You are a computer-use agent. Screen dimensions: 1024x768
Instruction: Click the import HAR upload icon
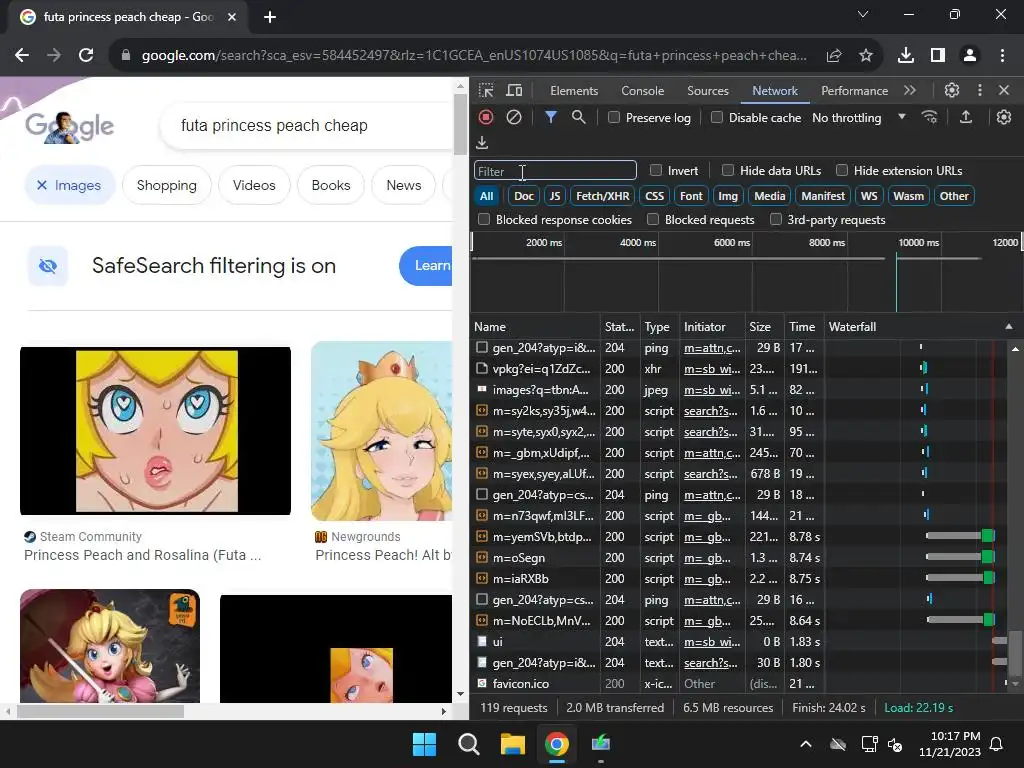pos(966,118)
